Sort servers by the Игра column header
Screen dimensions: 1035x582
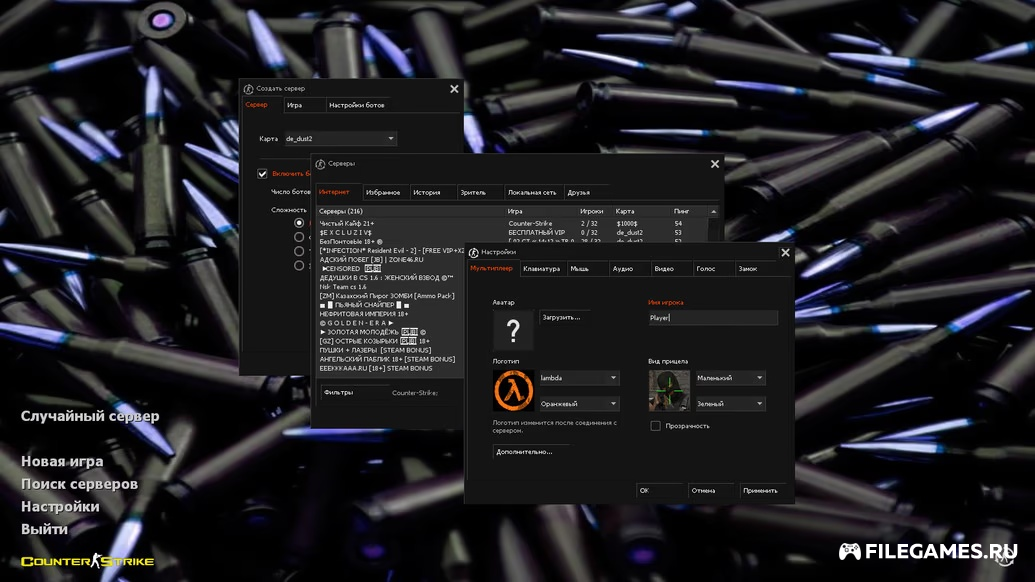click(541, 211)
